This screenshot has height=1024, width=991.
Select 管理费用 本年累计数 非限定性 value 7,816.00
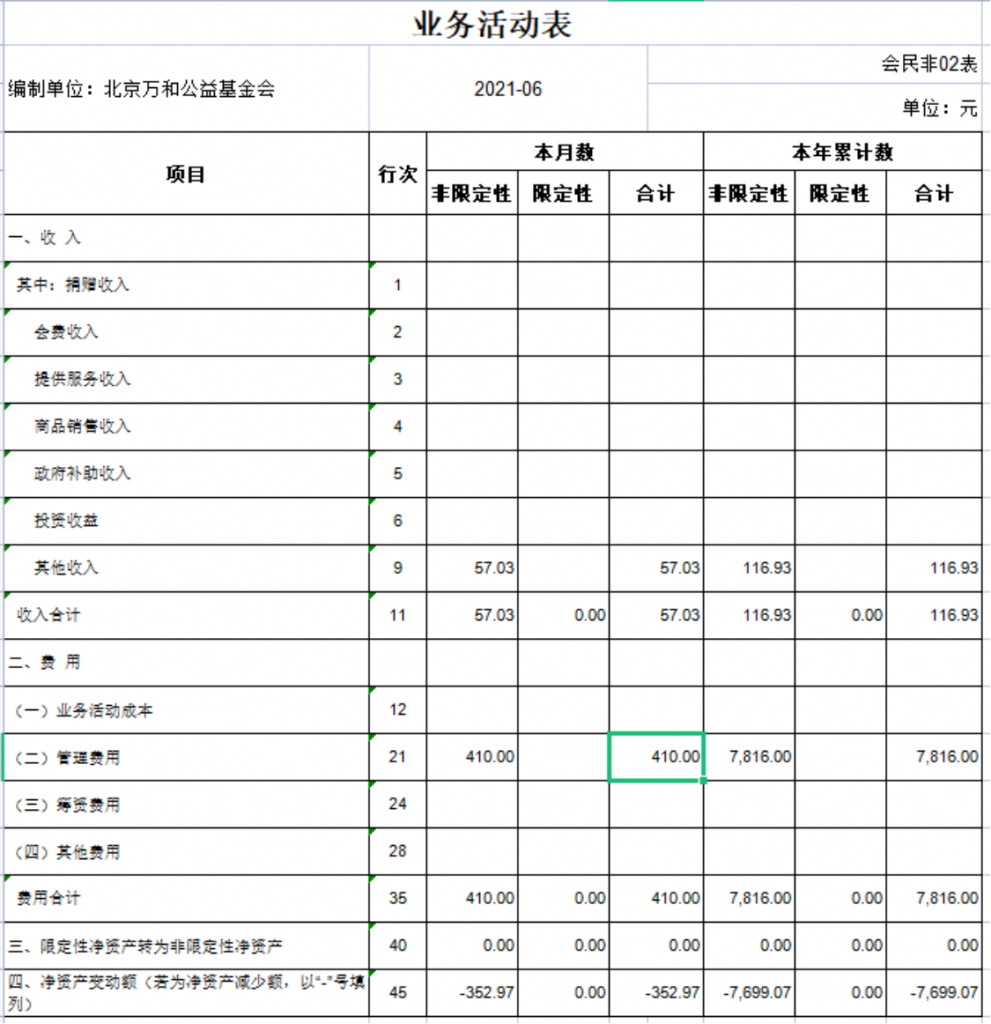749,757
